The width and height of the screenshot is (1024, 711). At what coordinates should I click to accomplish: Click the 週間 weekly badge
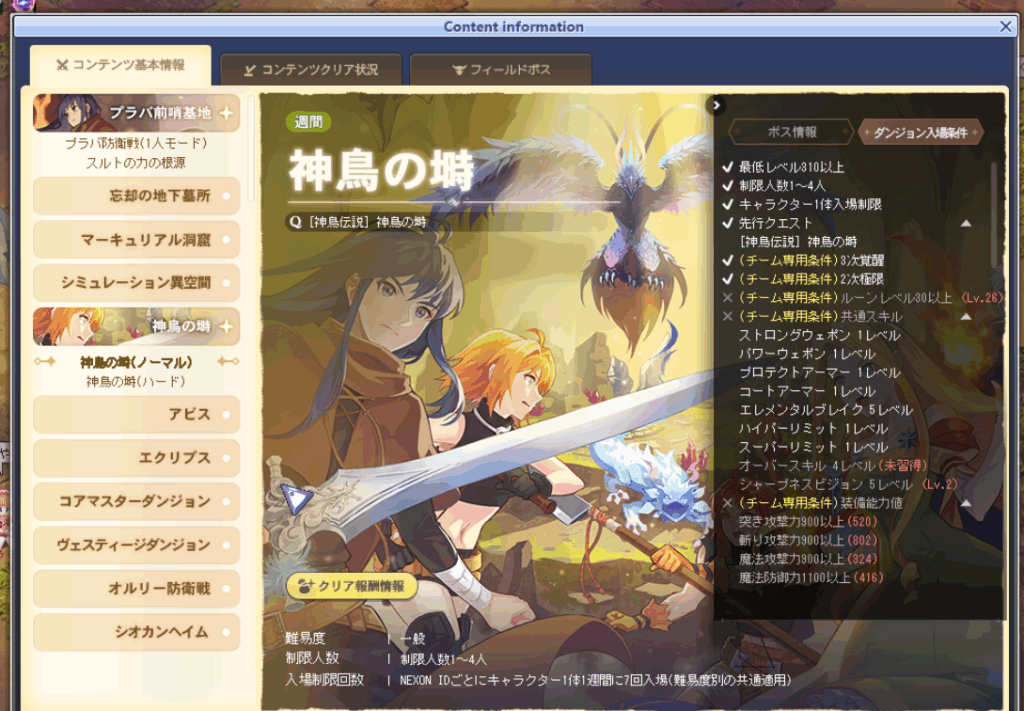[308, 122]
